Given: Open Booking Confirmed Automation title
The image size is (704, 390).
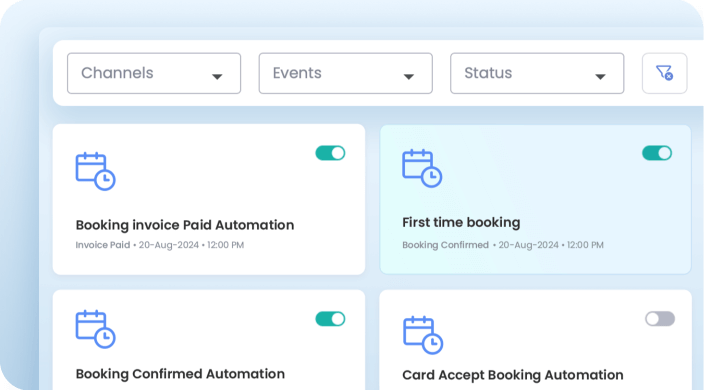Looking at the screenshot, I should pyautogui.click(x=180, y=374).
